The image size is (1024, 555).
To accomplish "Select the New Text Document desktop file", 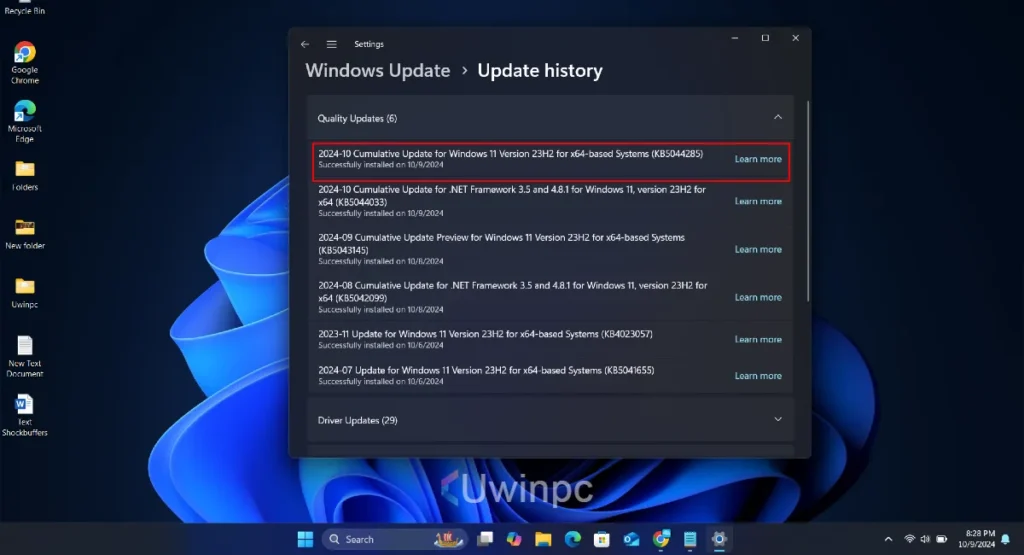I will click(25, 357).
